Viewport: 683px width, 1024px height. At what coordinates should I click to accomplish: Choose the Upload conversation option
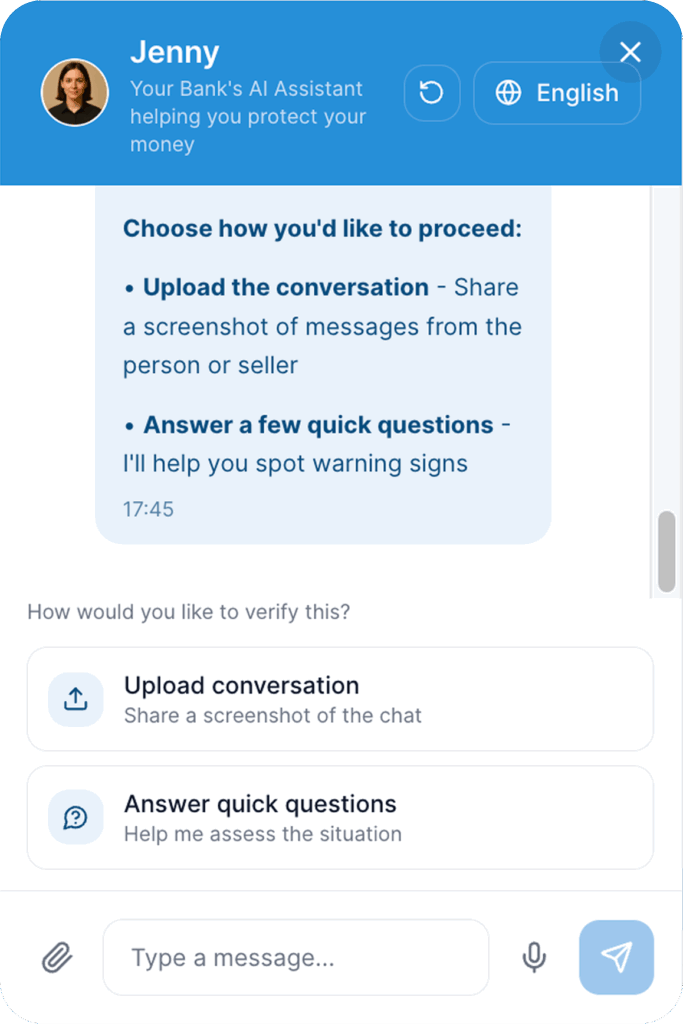[x=340, y=699]
